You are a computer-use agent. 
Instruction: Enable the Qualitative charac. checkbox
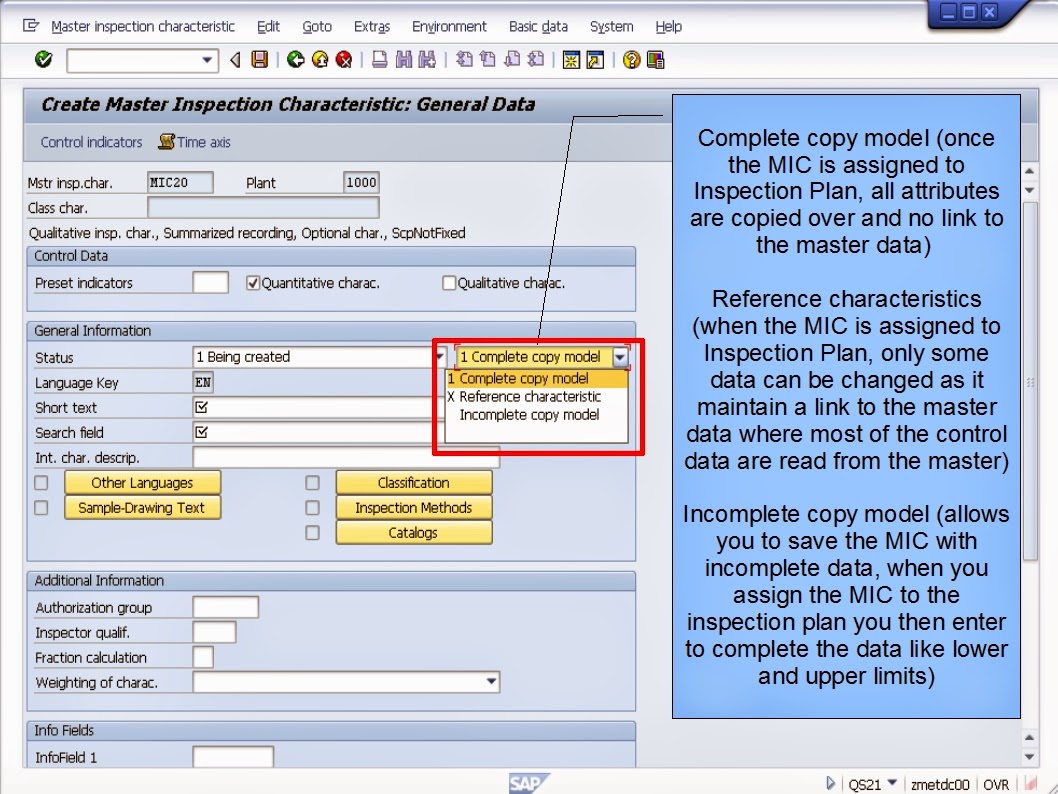[450, 283]
